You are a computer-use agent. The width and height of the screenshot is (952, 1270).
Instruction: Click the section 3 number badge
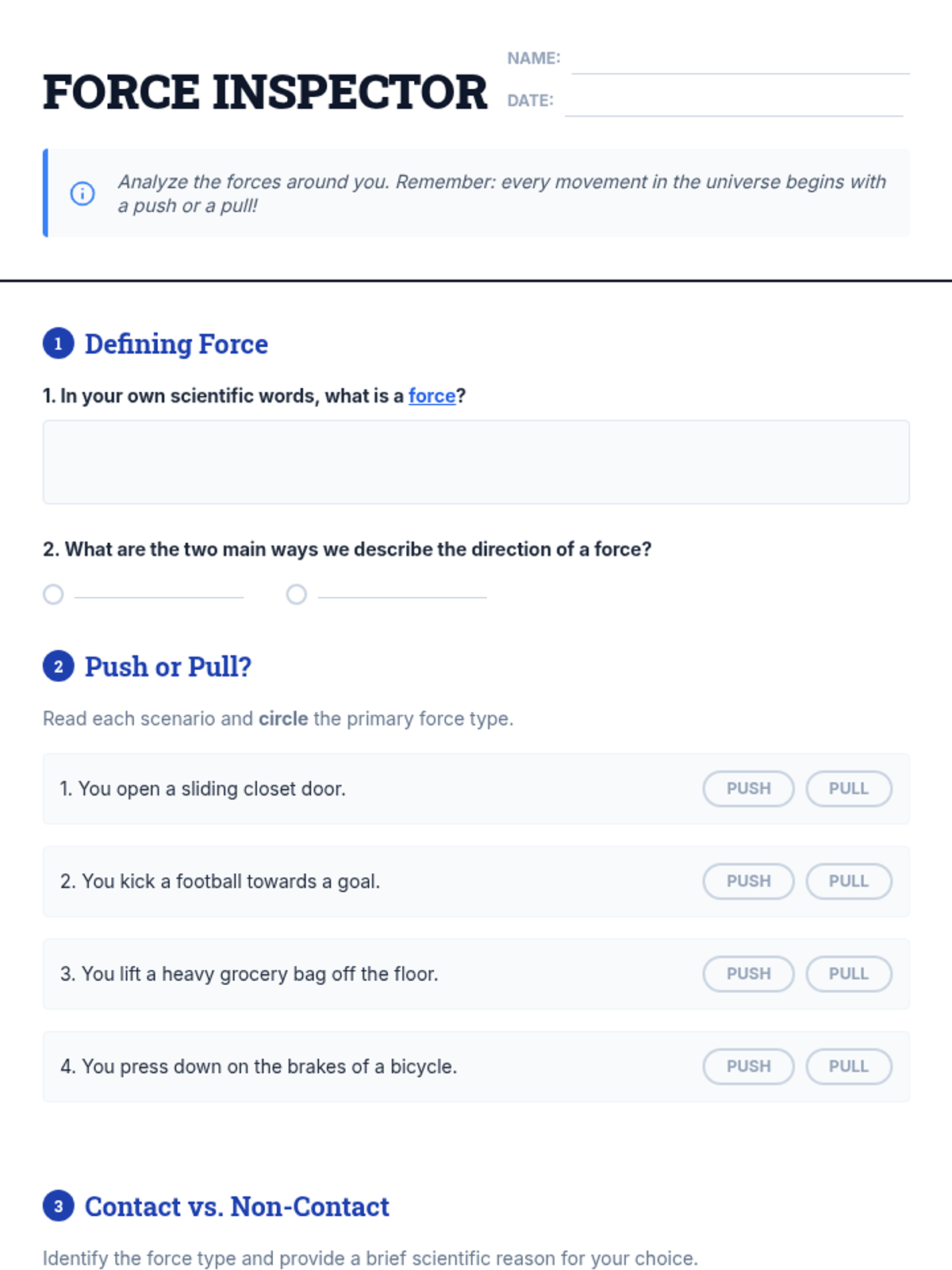tap(58, 1206)
